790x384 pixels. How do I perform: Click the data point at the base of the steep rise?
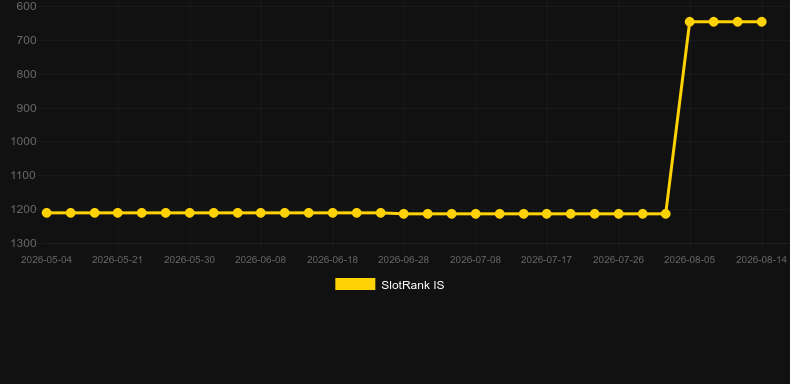coord(666,214)
